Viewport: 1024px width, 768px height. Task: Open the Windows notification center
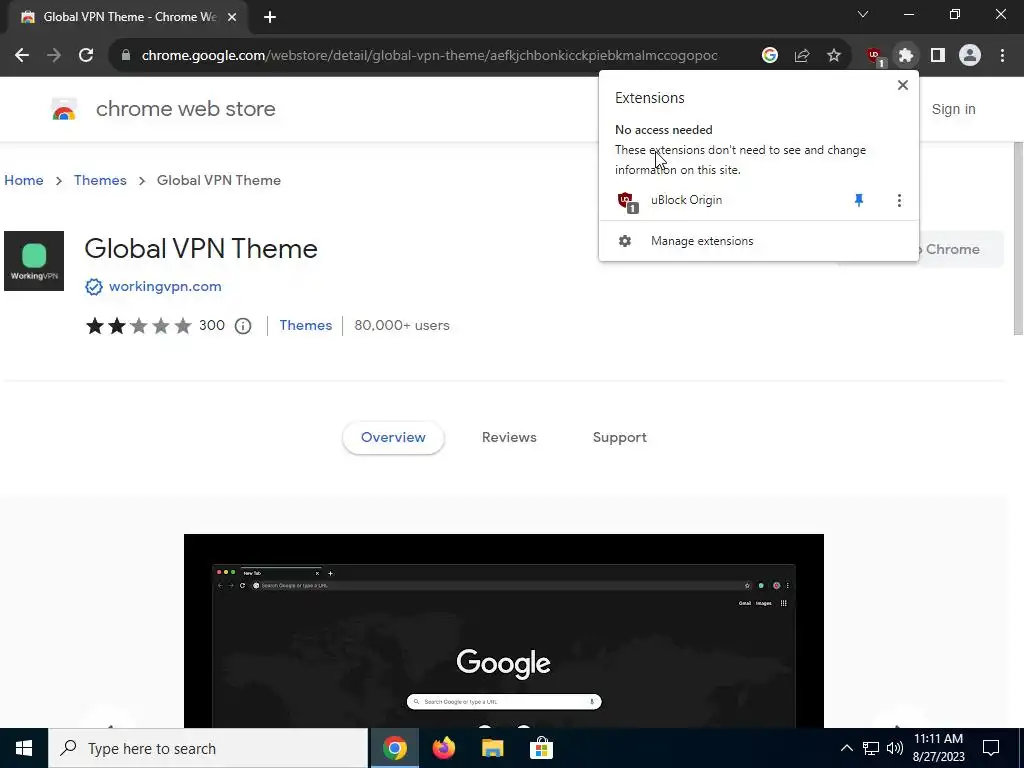(x=991, y=748)
